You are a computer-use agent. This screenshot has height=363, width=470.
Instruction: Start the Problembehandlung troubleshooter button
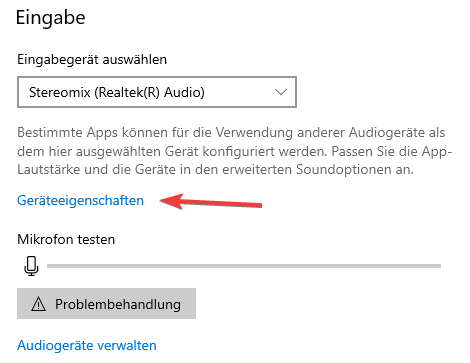tap(106, 304)
